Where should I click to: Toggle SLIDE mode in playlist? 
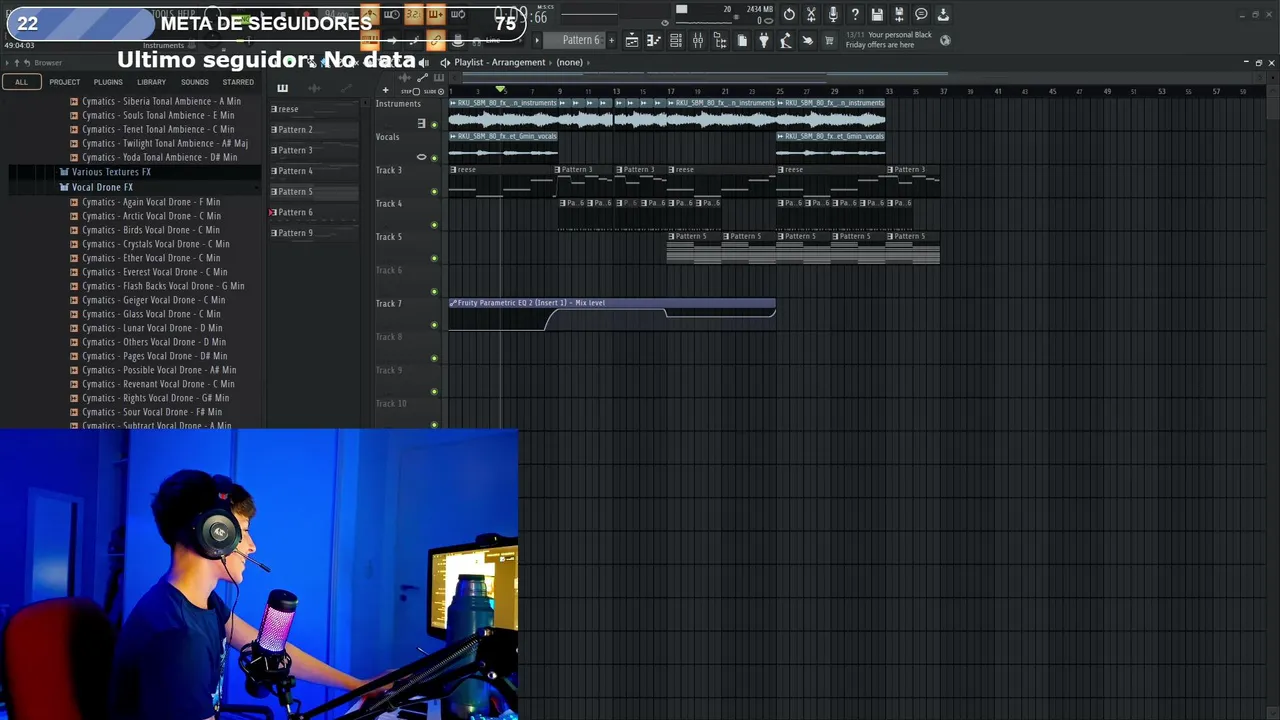click(434, 91)
